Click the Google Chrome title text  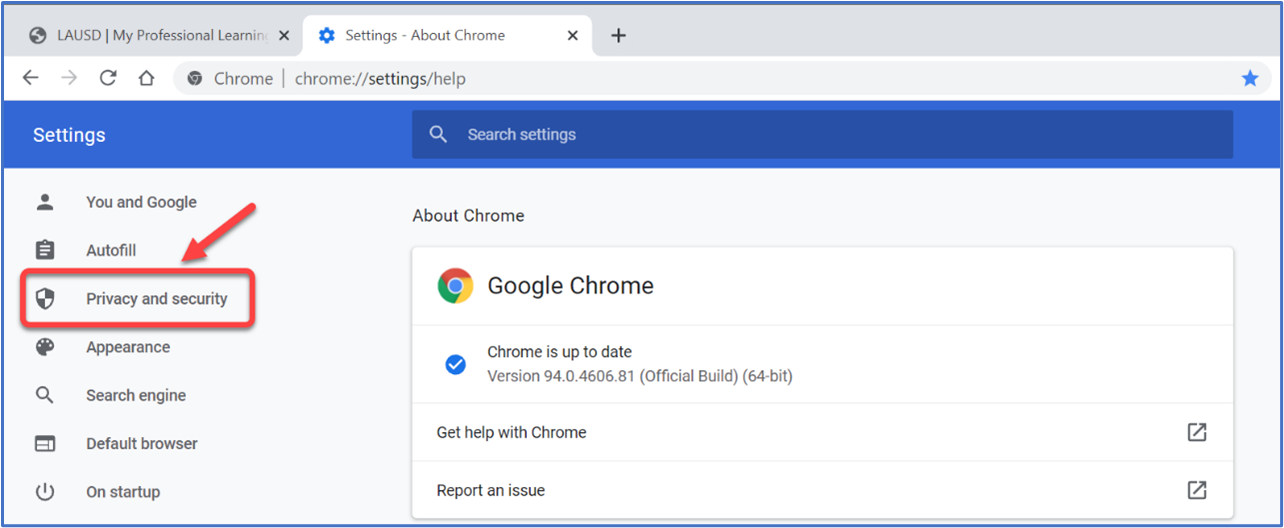pos(570,286)
